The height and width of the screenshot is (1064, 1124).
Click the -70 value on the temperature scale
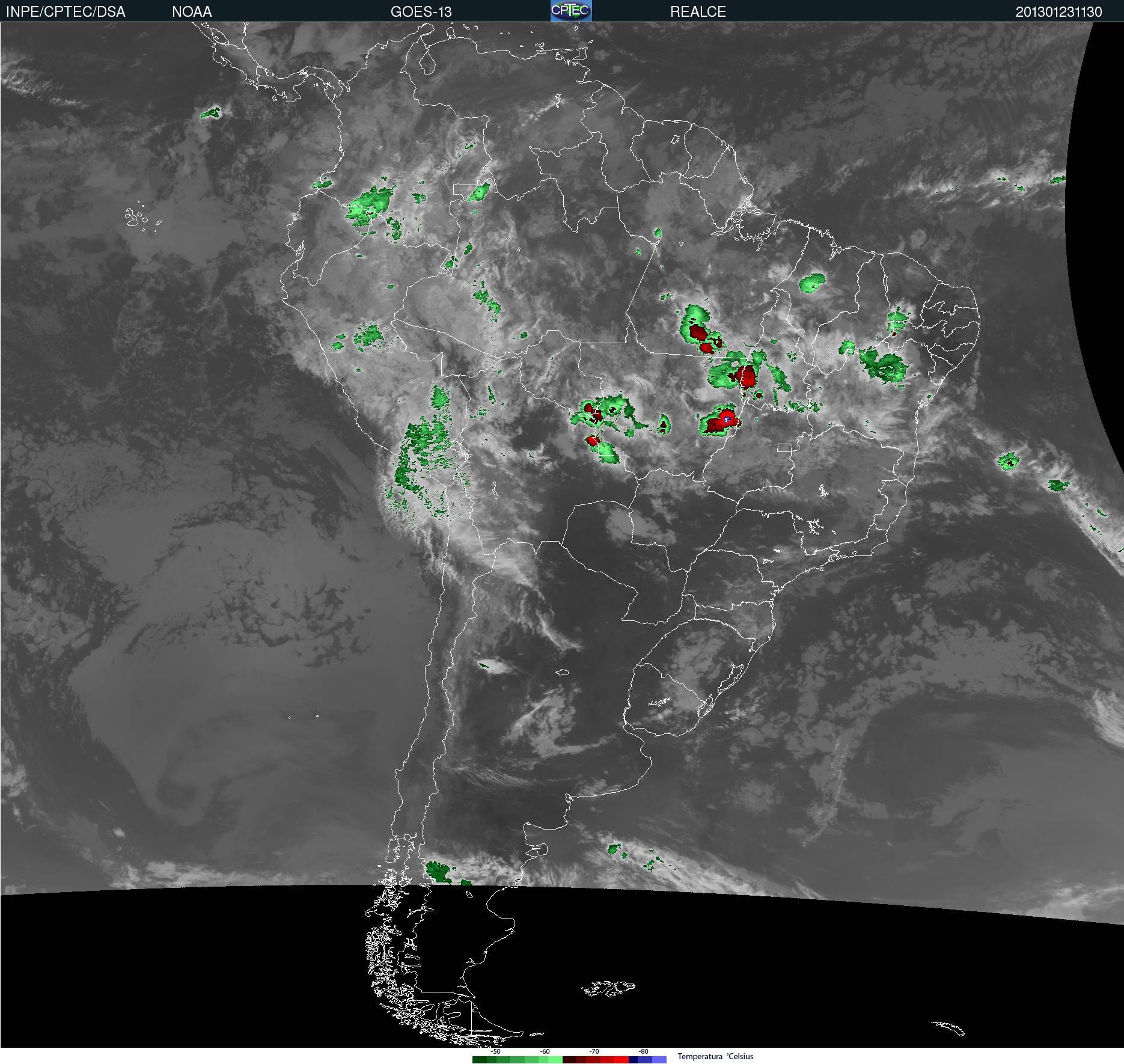594,1051
